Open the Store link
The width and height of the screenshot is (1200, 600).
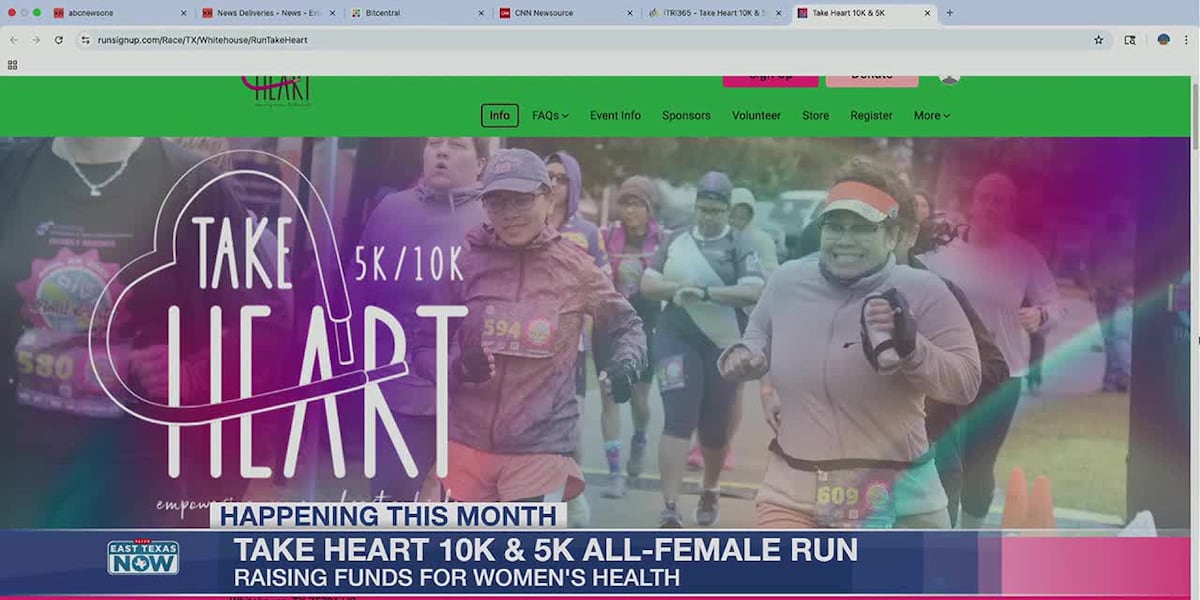(x=815, y=116)
